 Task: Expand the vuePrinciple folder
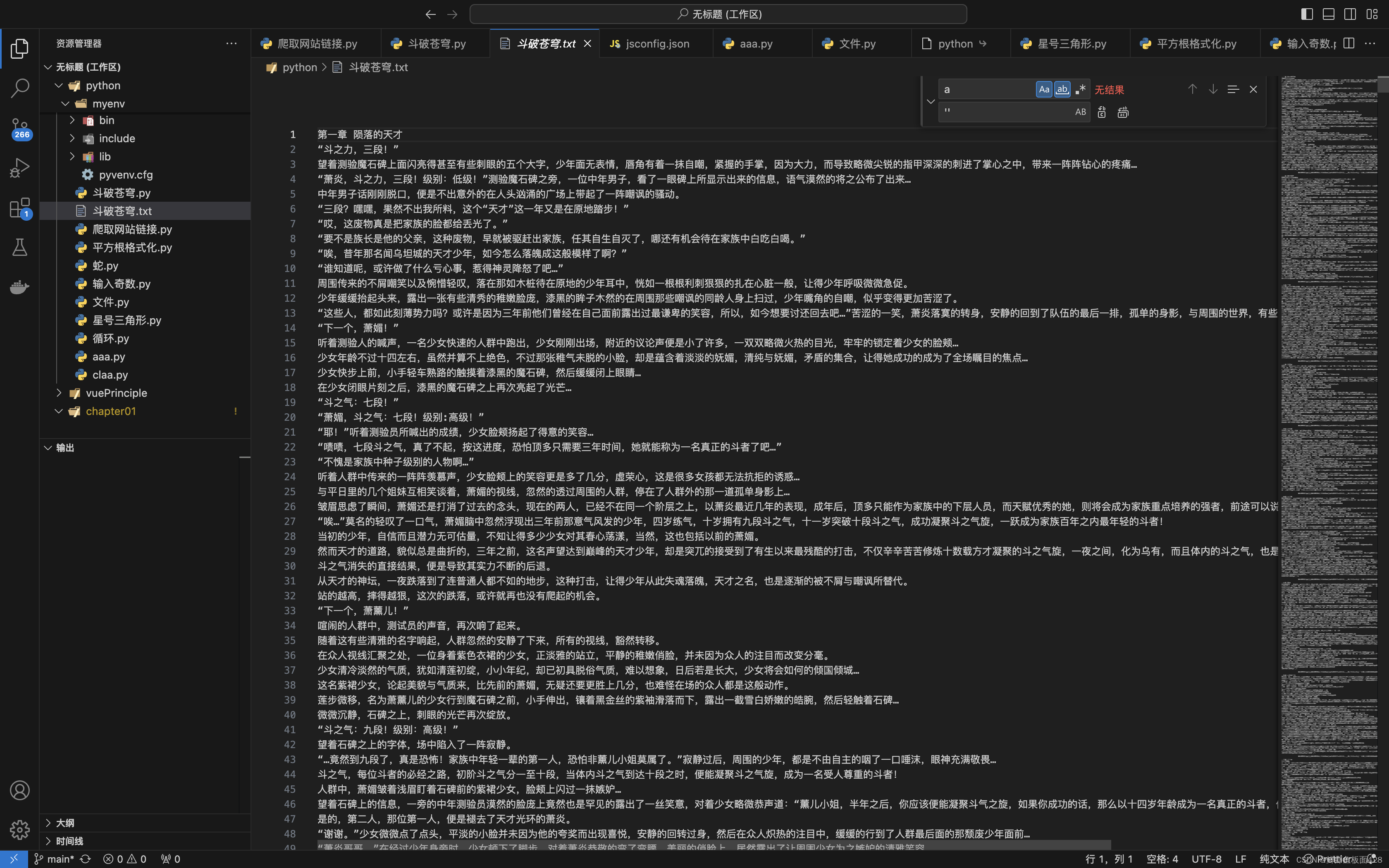coord(59,393)
